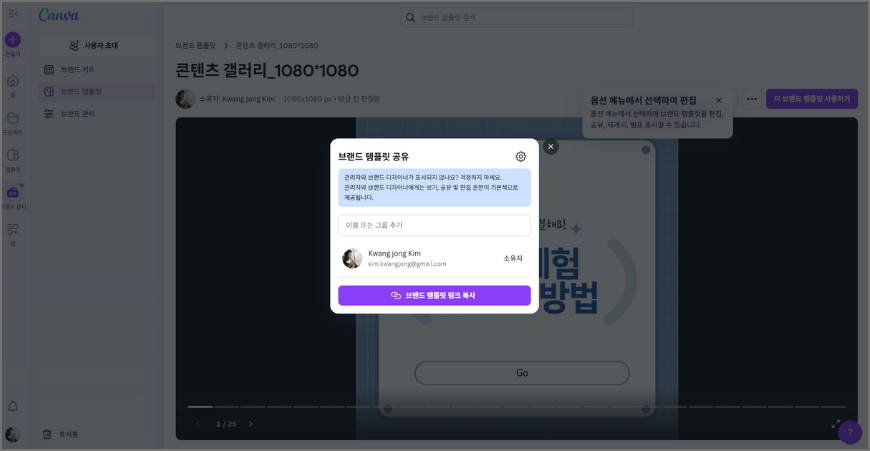Open 브랜드 관리 in the side menu

point(97,114)
